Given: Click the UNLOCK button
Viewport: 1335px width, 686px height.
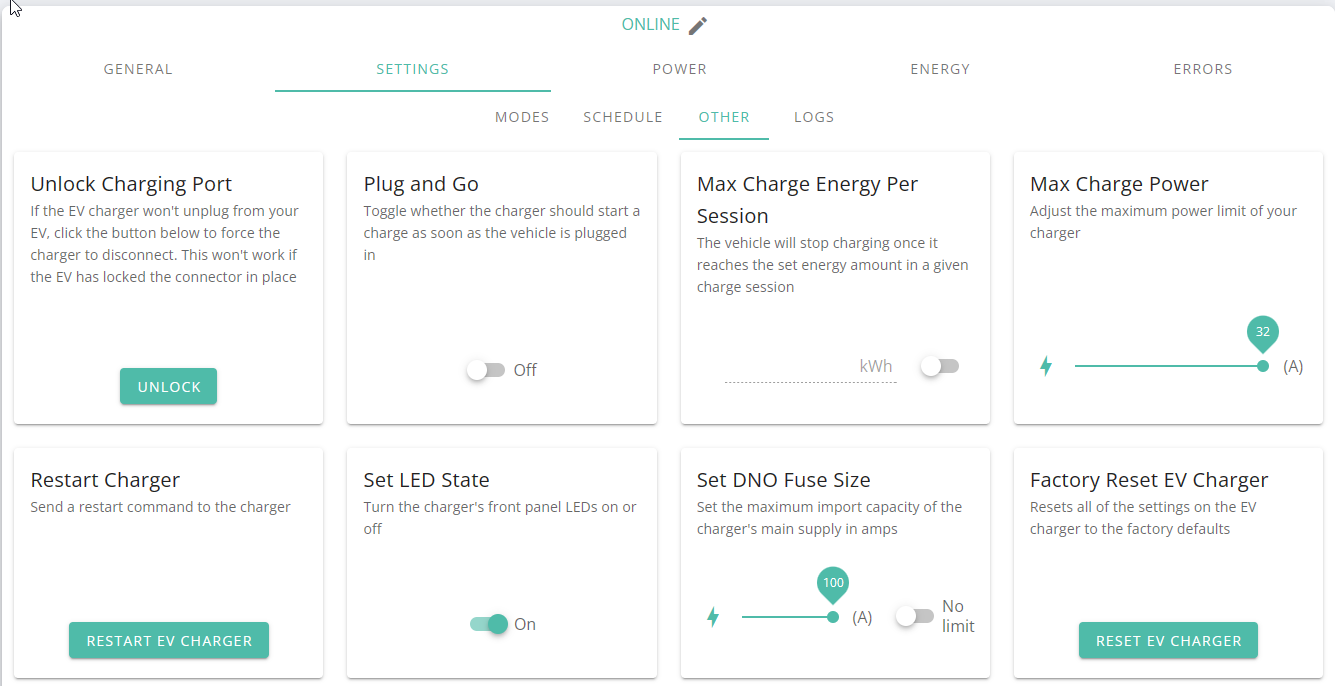Looking at the screenshot, I should [168, 386].
